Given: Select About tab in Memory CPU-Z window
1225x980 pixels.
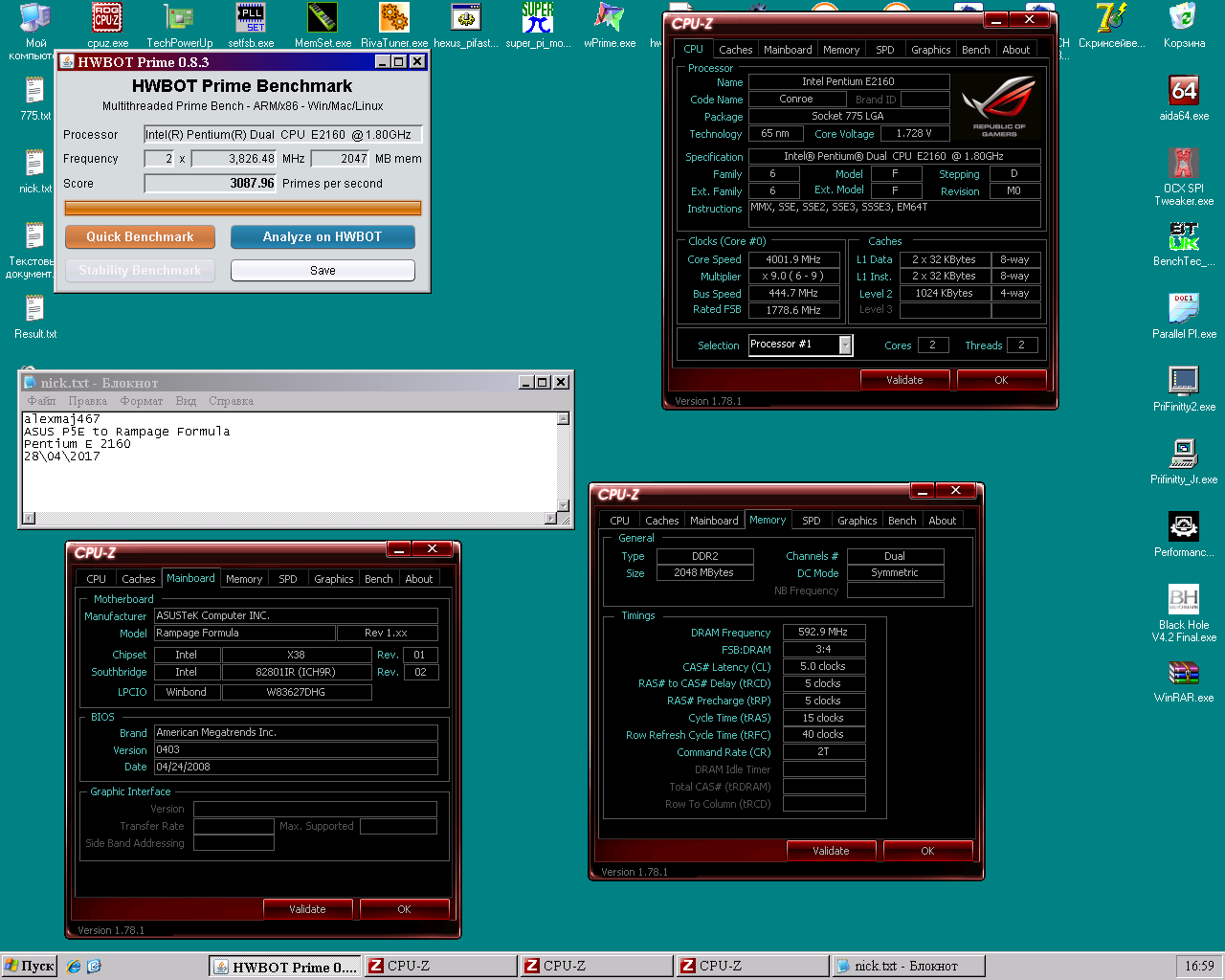Looking at the screenshot, I should pos(942,521).
